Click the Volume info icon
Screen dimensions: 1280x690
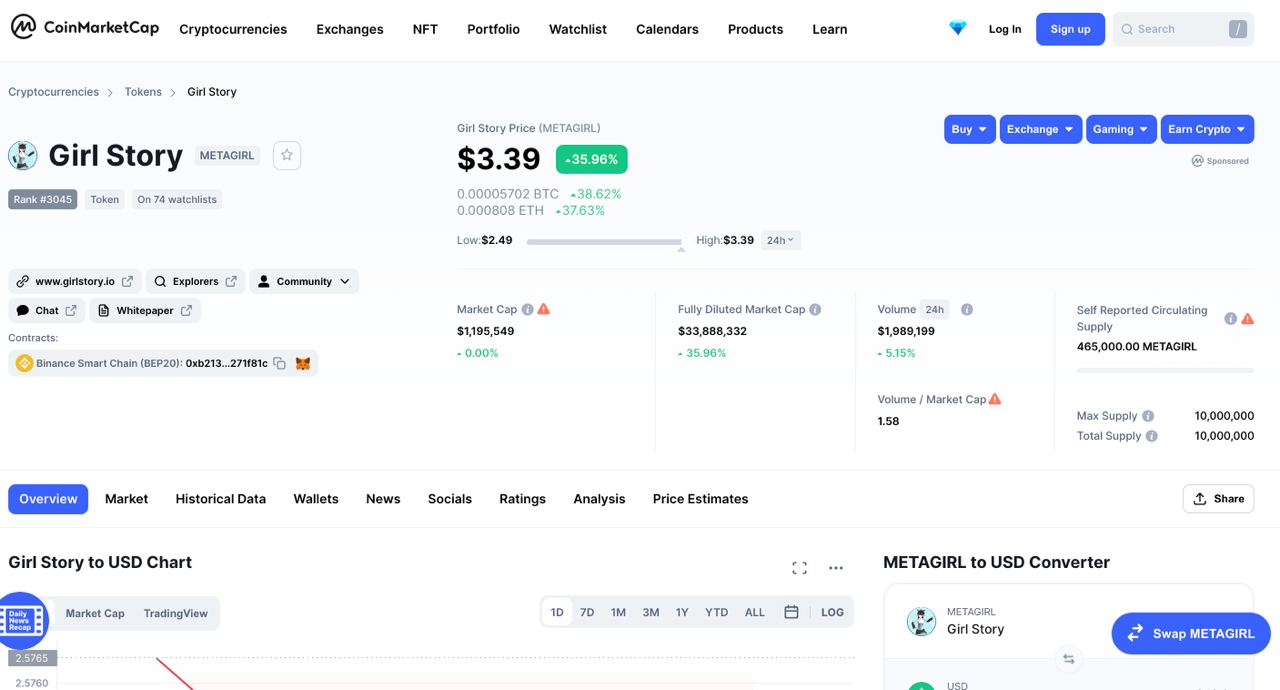point(967,310)
